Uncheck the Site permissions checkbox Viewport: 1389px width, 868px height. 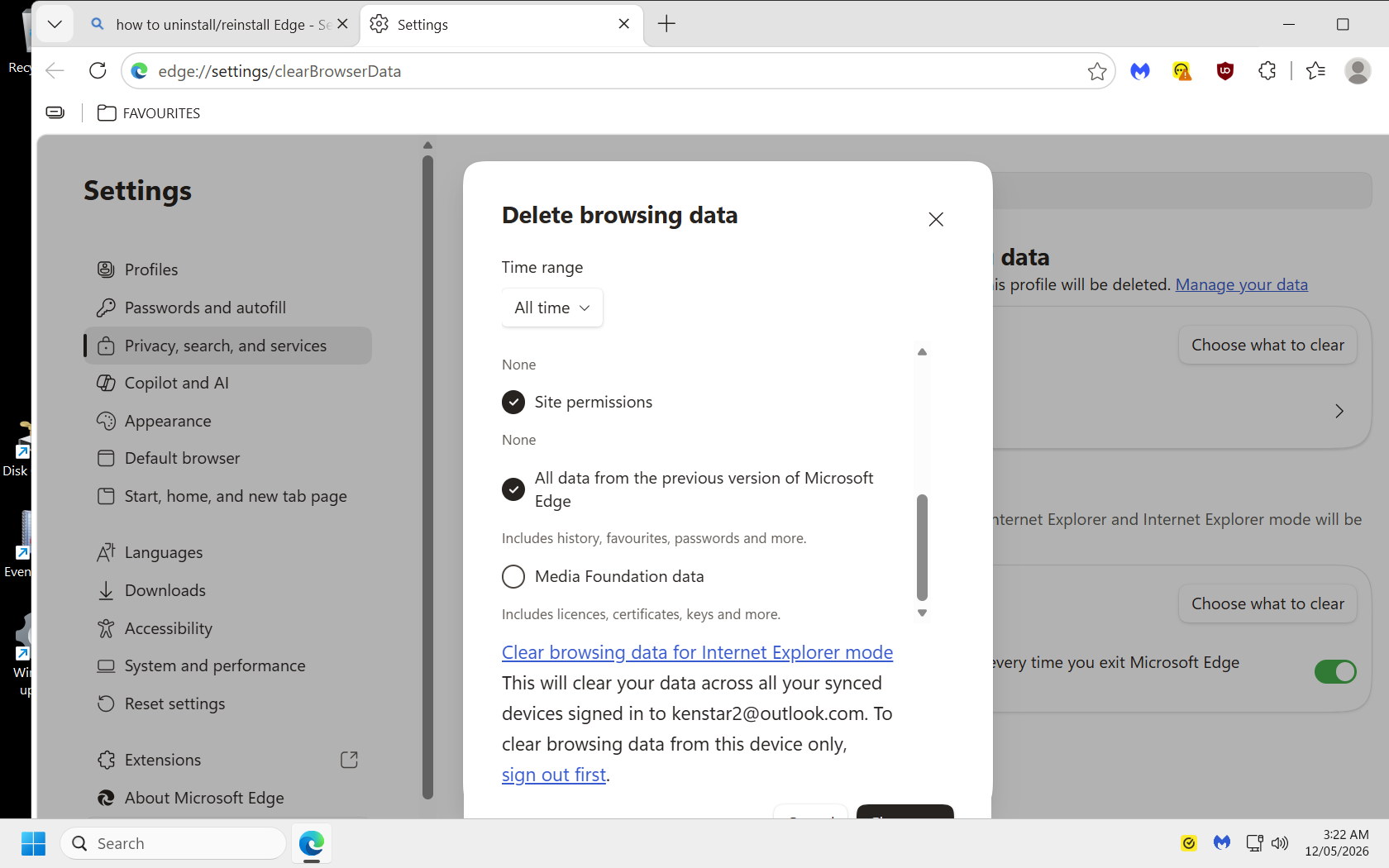click(513, 402)
